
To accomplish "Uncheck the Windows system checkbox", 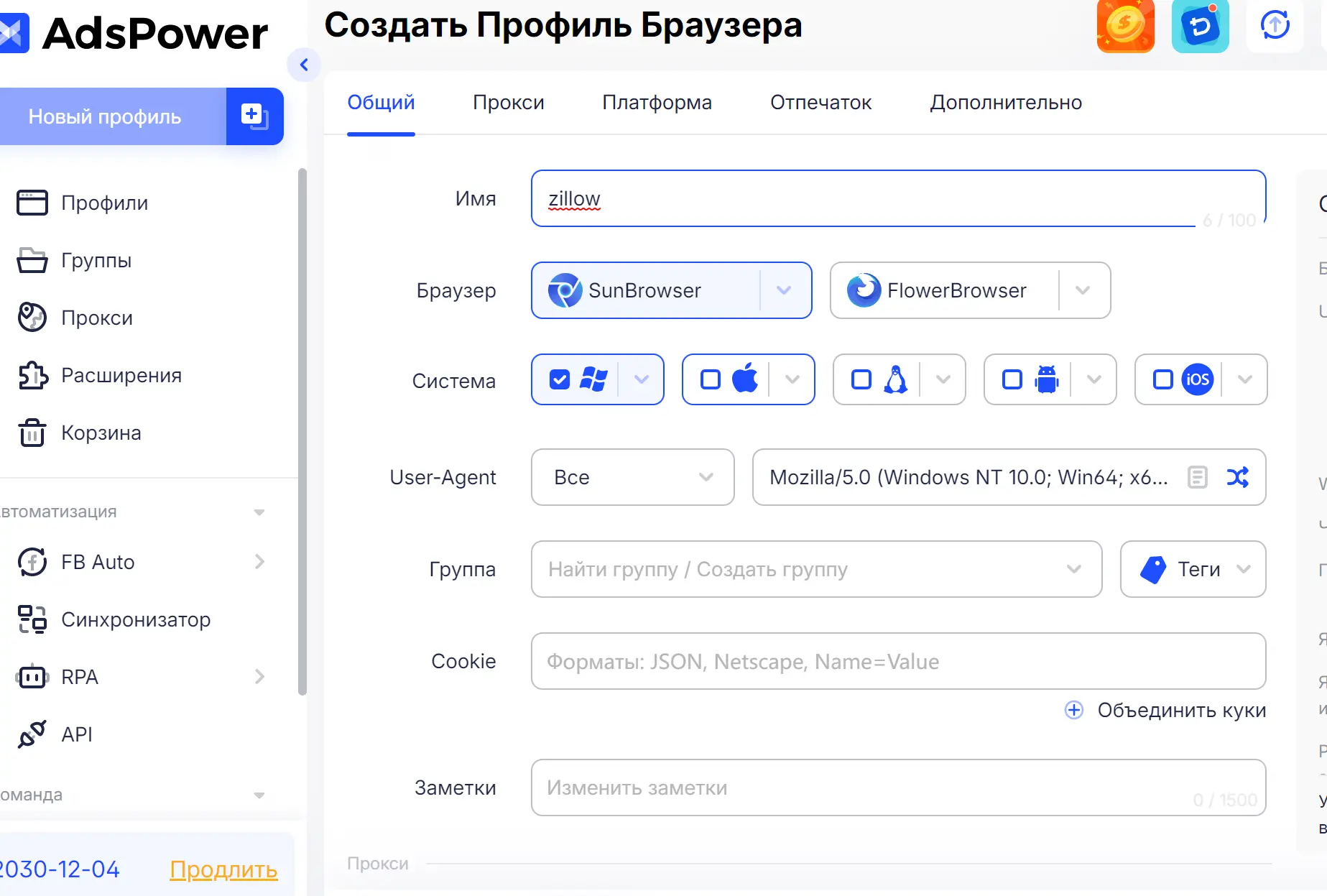I will click(x=559, y=379).
